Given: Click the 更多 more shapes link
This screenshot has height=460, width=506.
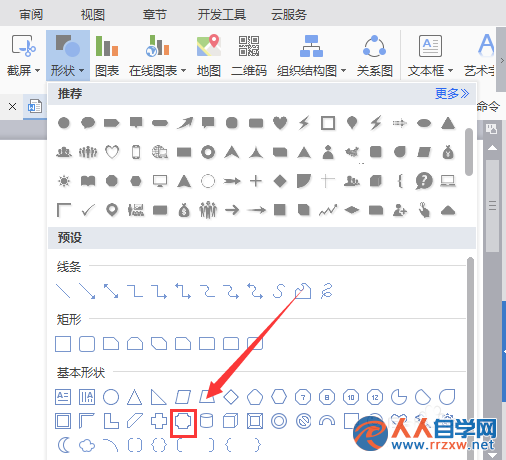Looking at the screenshot, I should tap(452, 94).
